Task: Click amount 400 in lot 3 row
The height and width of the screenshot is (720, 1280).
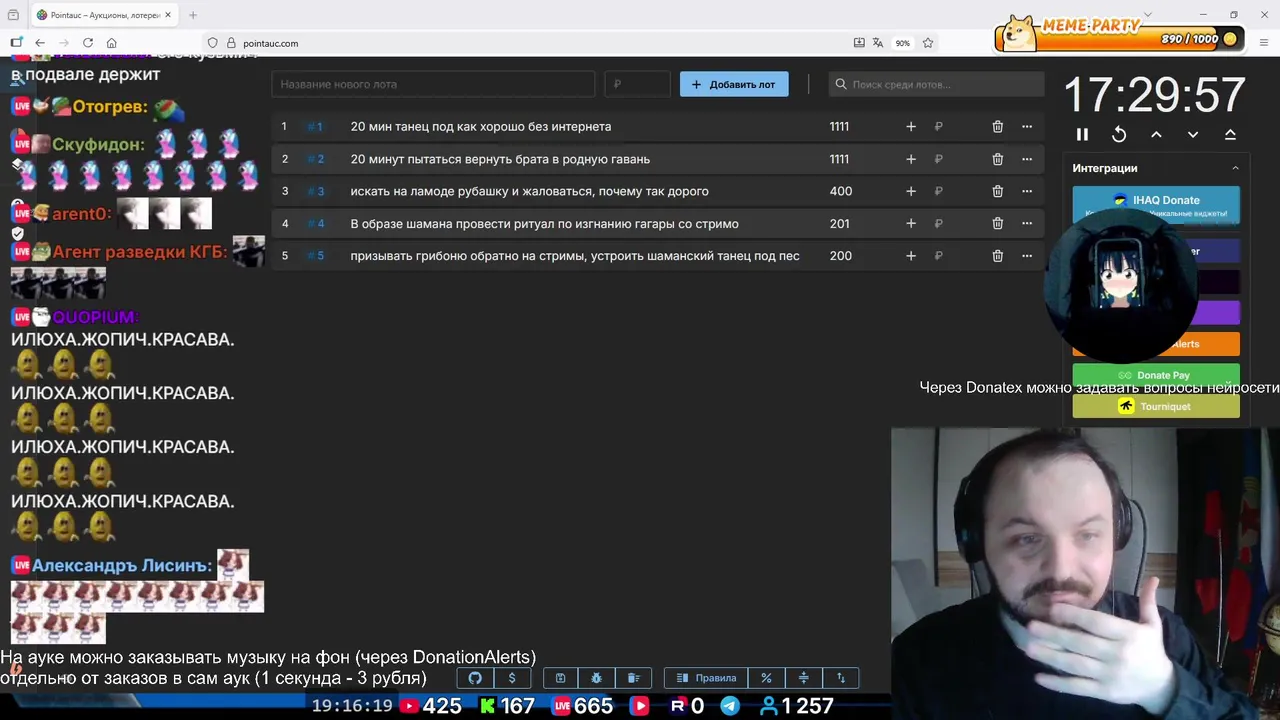Action: tap(841, 191)
